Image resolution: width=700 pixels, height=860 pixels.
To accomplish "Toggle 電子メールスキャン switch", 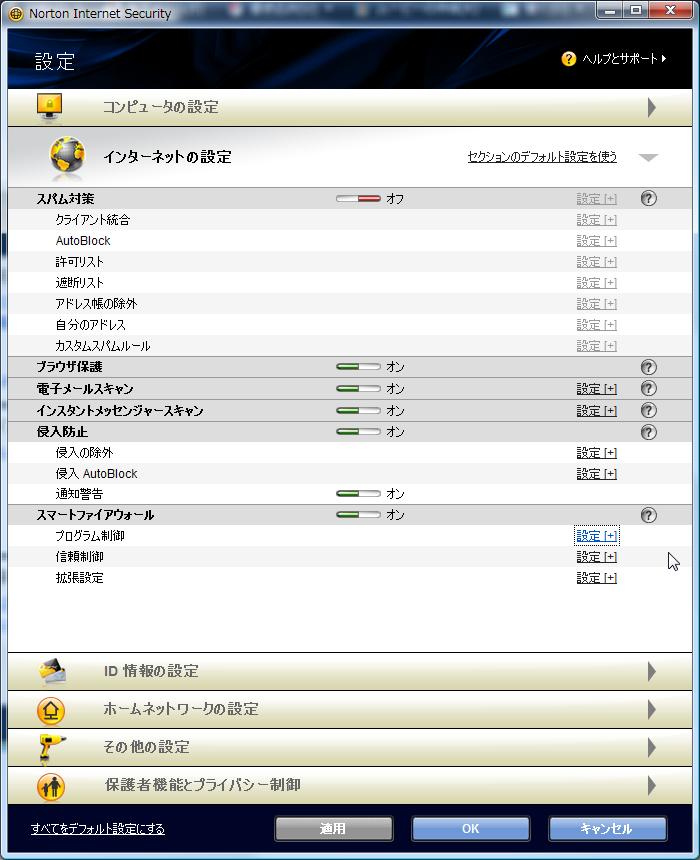I will 358,388.
